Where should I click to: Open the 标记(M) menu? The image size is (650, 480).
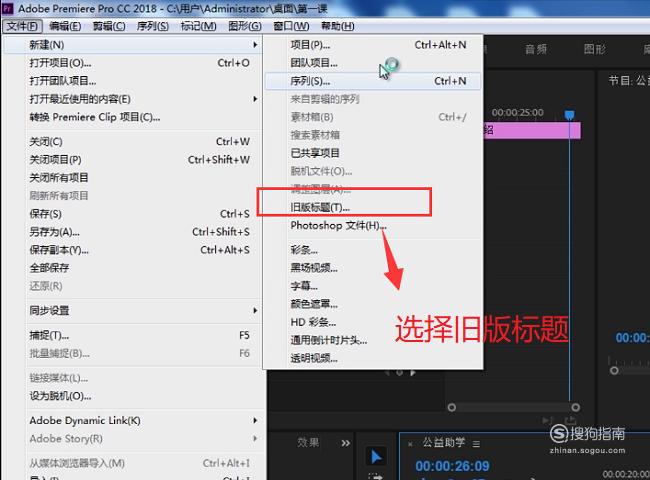199,26
